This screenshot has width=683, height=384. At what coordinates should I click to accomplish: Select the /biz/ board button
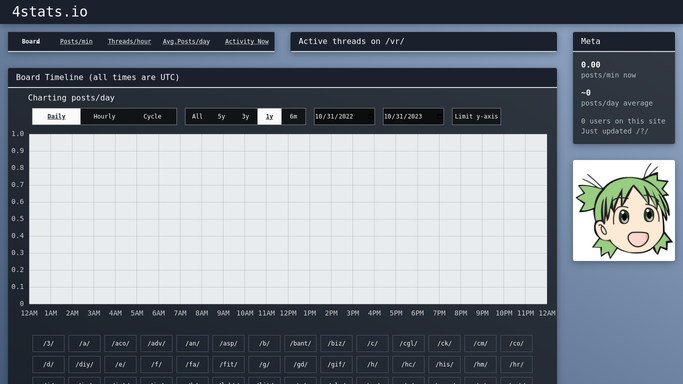tap(336, 343)
